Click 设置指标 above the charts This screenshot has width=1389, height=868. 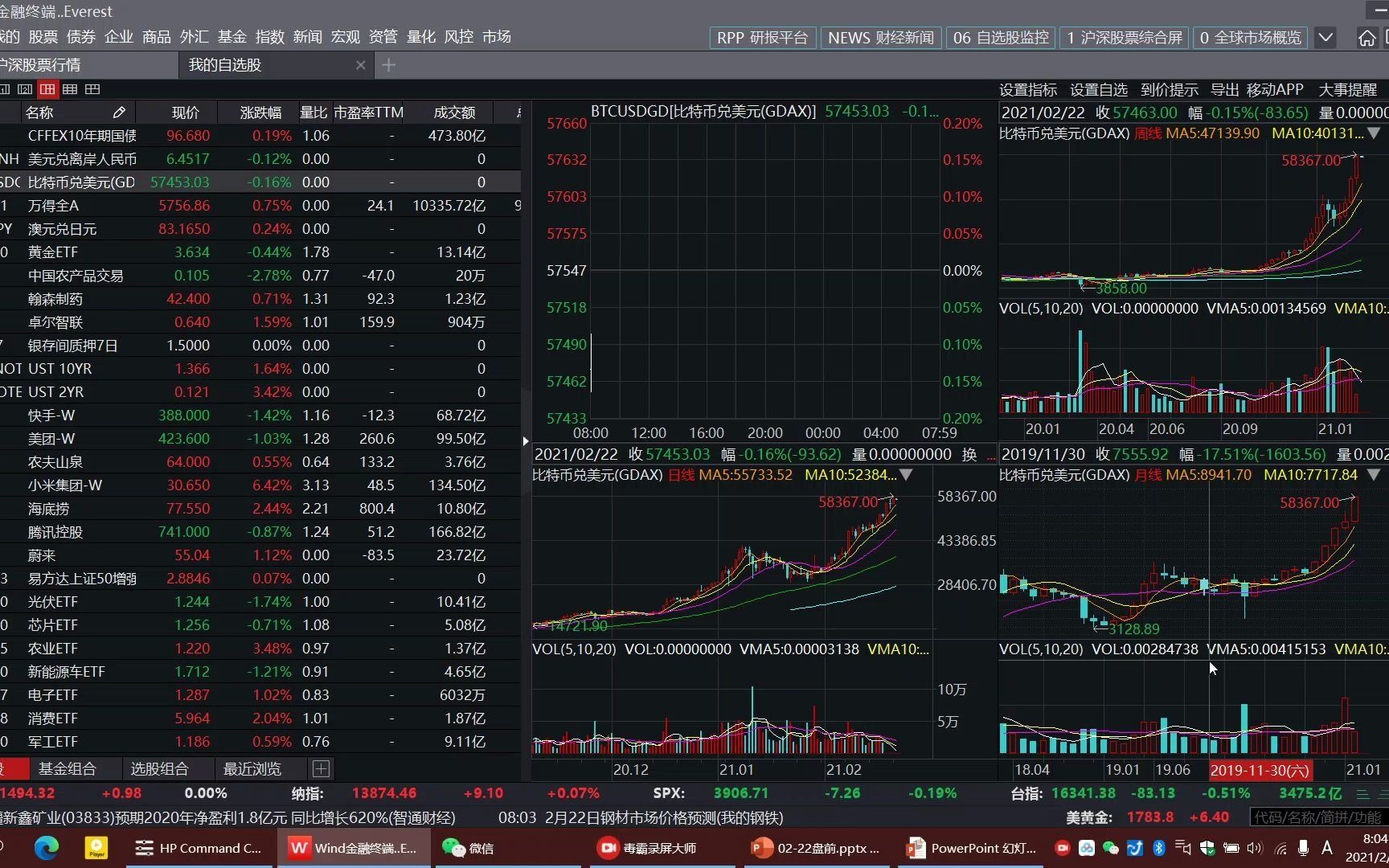click(1028, 90)
